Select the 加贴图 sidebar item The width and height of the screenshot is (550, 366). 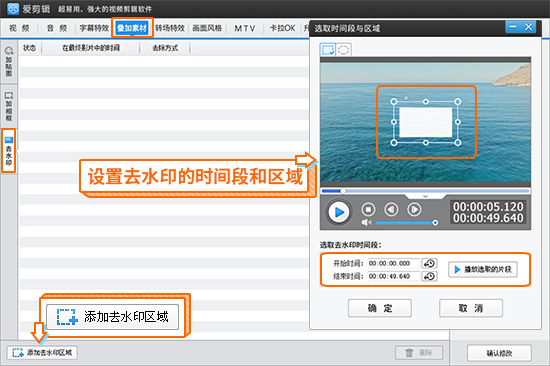coord(9,61)
